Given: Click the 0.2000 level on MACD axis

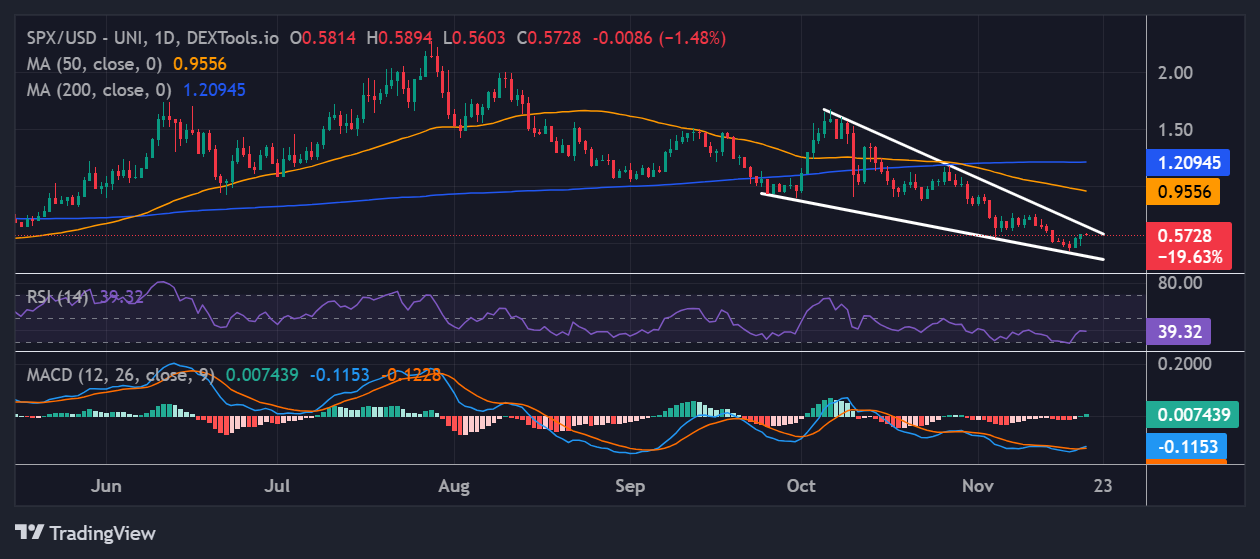Looking at the screenshot, I should point(1181,364).
